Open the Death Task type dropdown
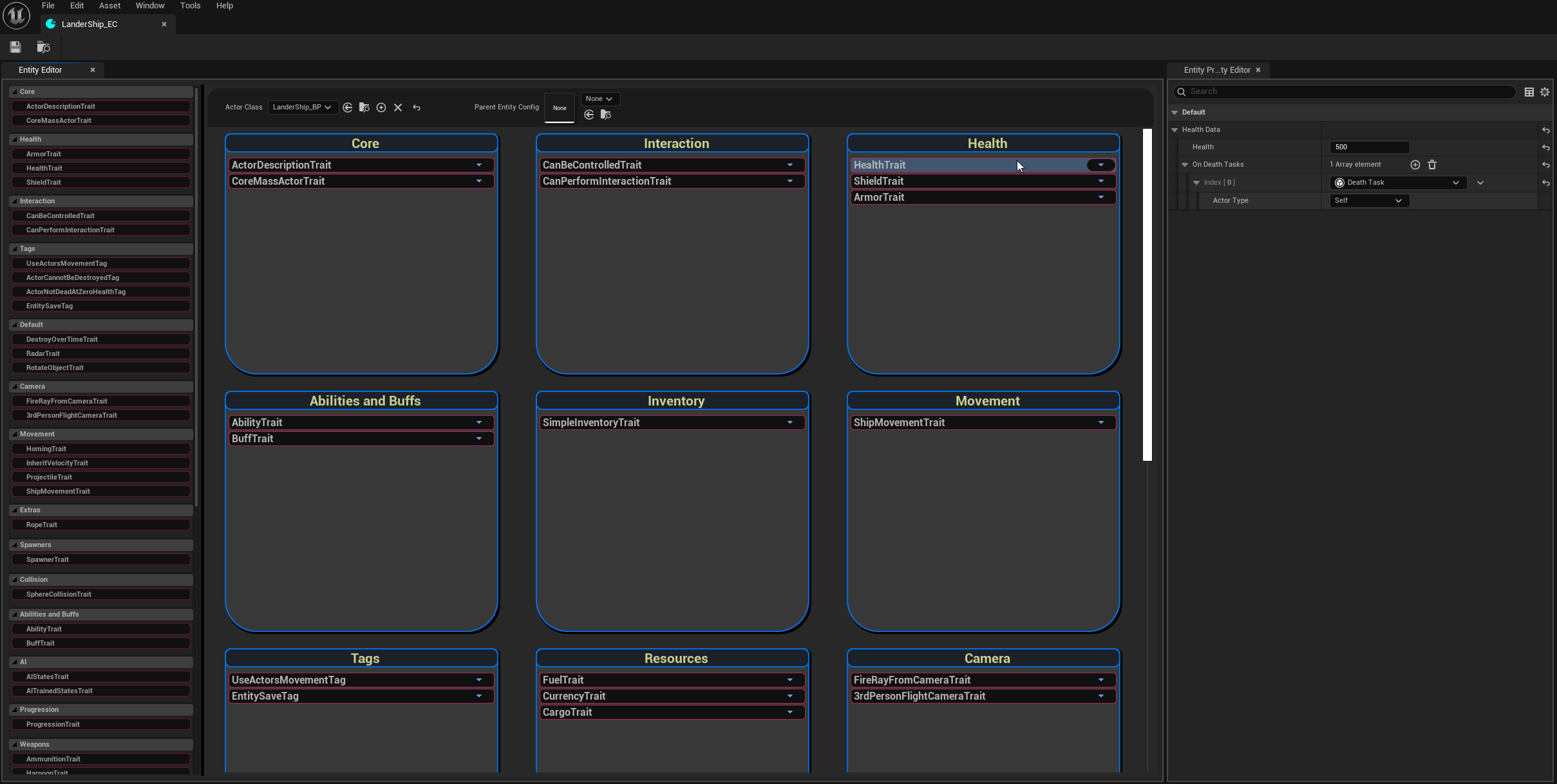 [x=1398, y=183]
